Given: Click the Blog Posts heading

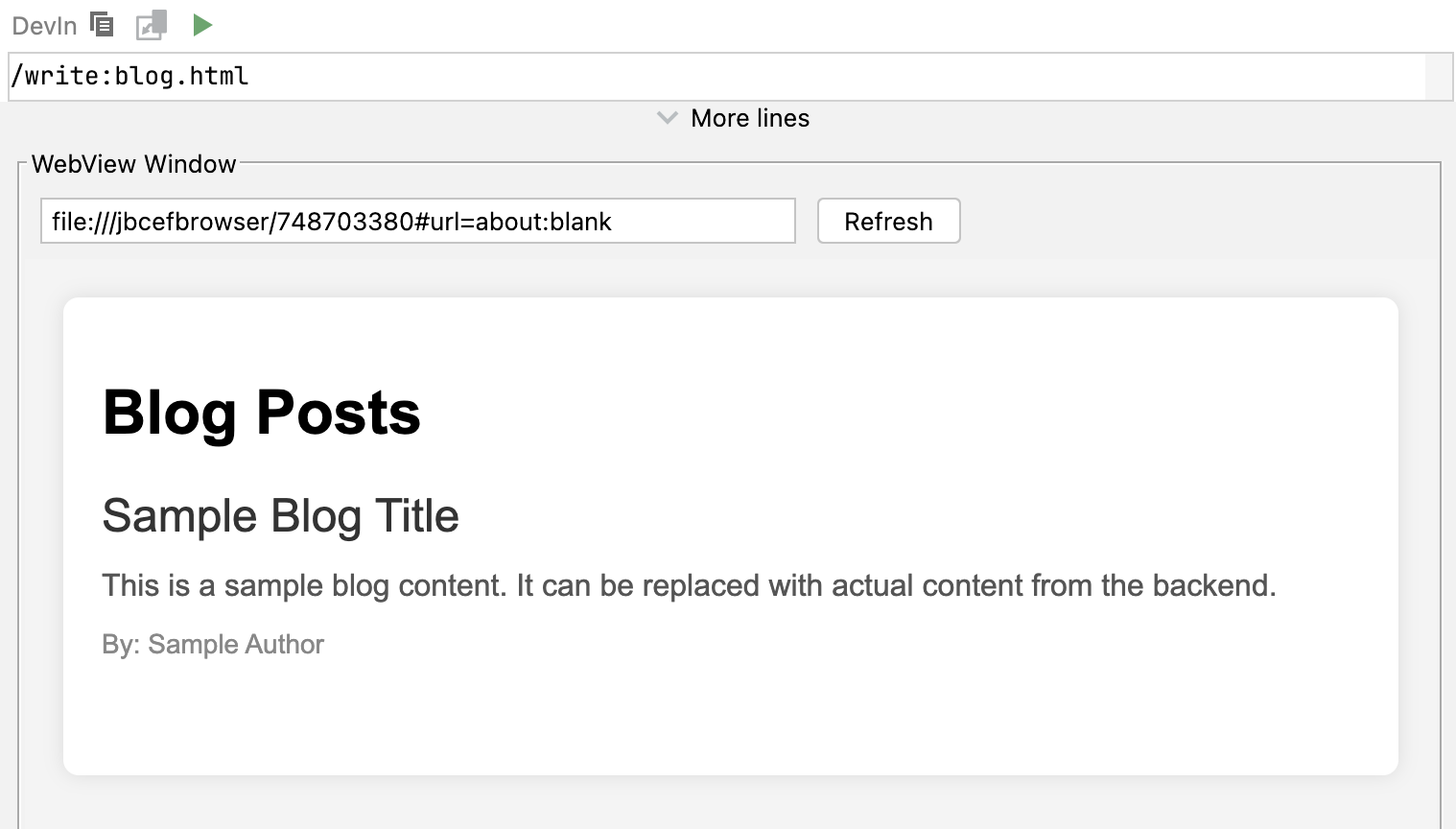Looking at the screenshot, I should [261, 413].
